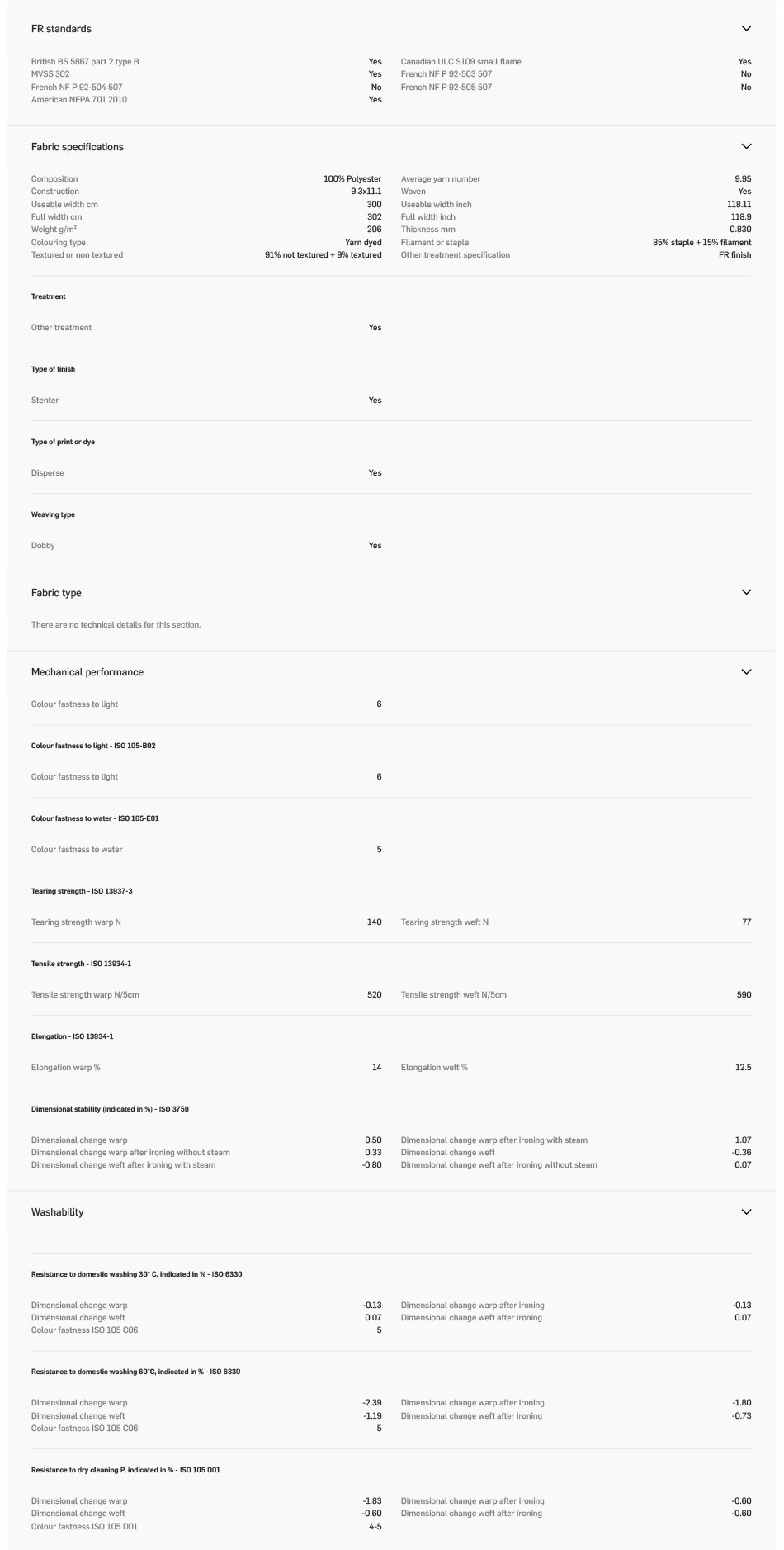The height and width of the screenshot is (1550, 784).
Task: Collapse the FR standards section chevron
Action: 746,29
